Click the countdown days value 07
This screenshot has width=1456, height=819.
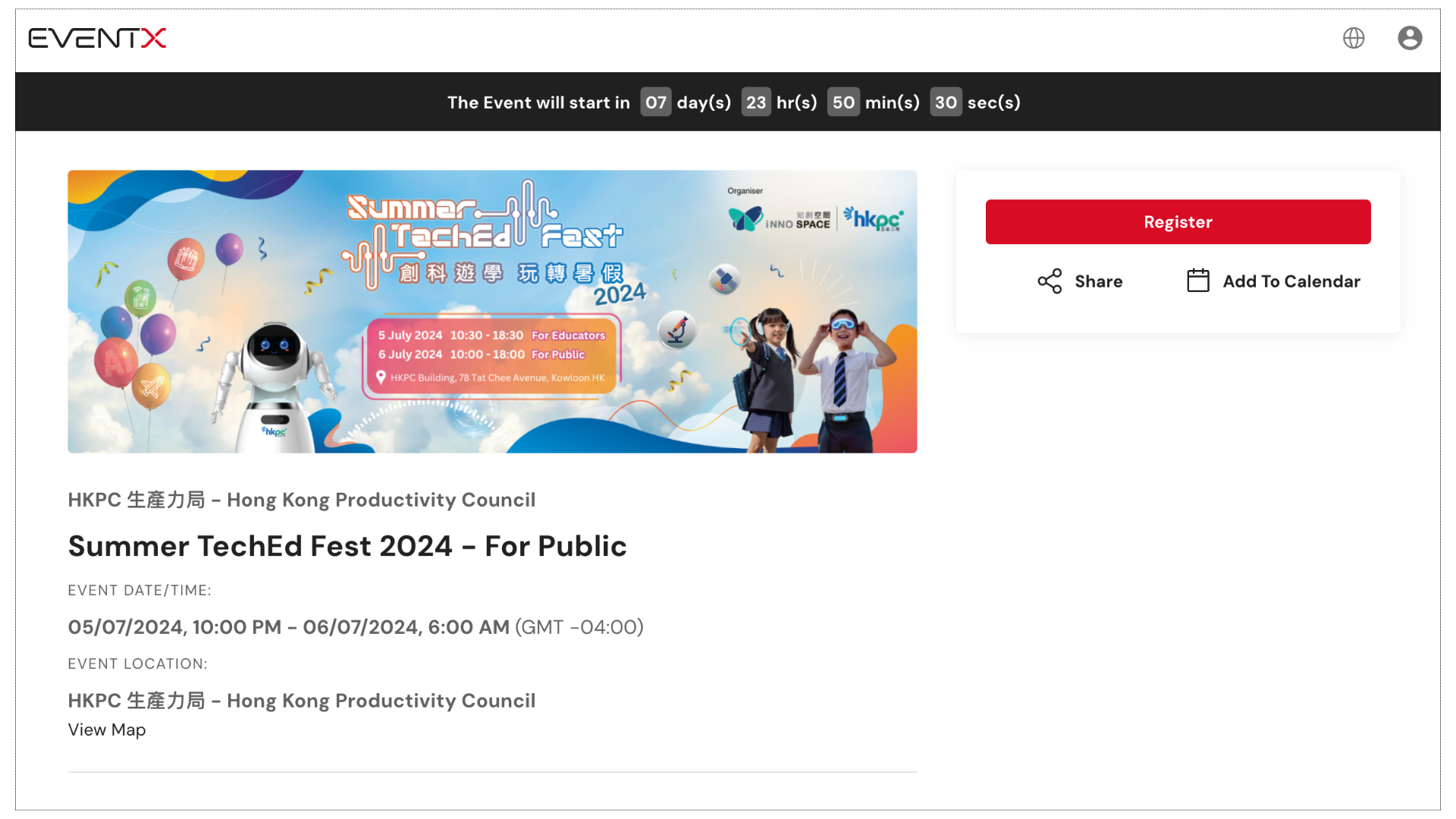click(656, 102)
